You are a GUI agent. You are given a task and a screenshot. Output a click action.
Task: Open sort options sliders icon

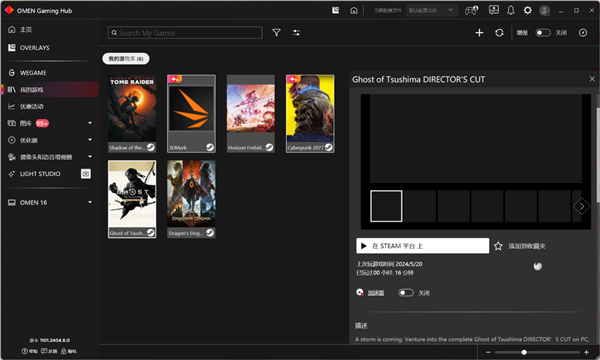(296, 33)
